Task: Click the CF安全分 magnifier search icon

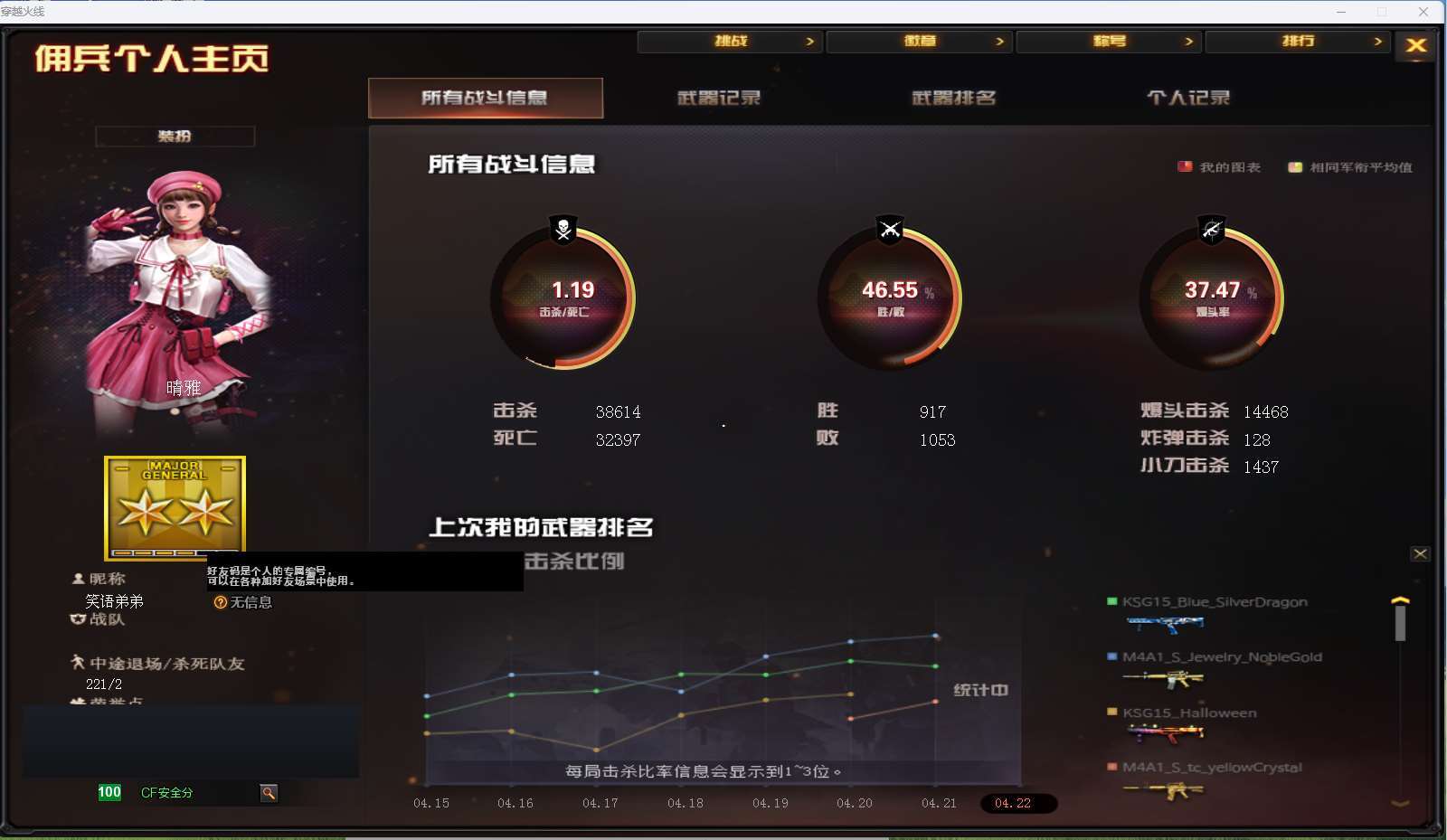Action: pyautogui.click(x=269, y=793)
